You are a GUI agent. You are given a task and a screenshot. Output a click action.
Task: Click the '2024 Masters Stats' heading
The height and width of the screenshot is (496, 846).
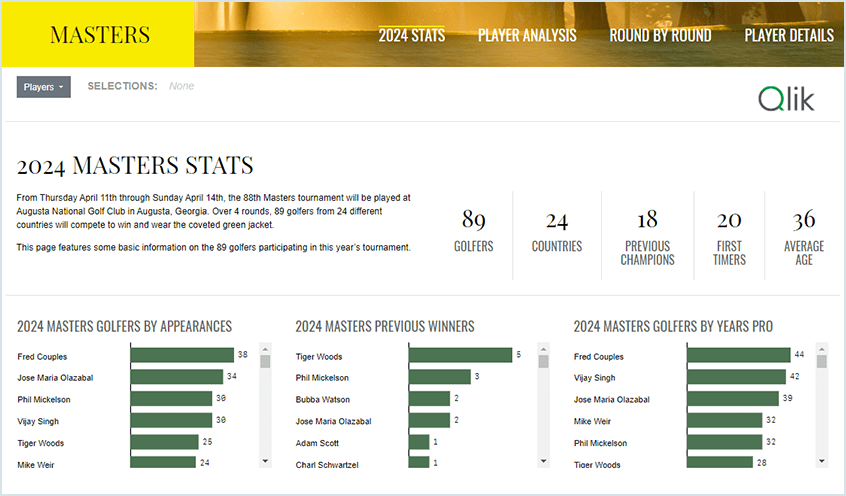[135, 165]
